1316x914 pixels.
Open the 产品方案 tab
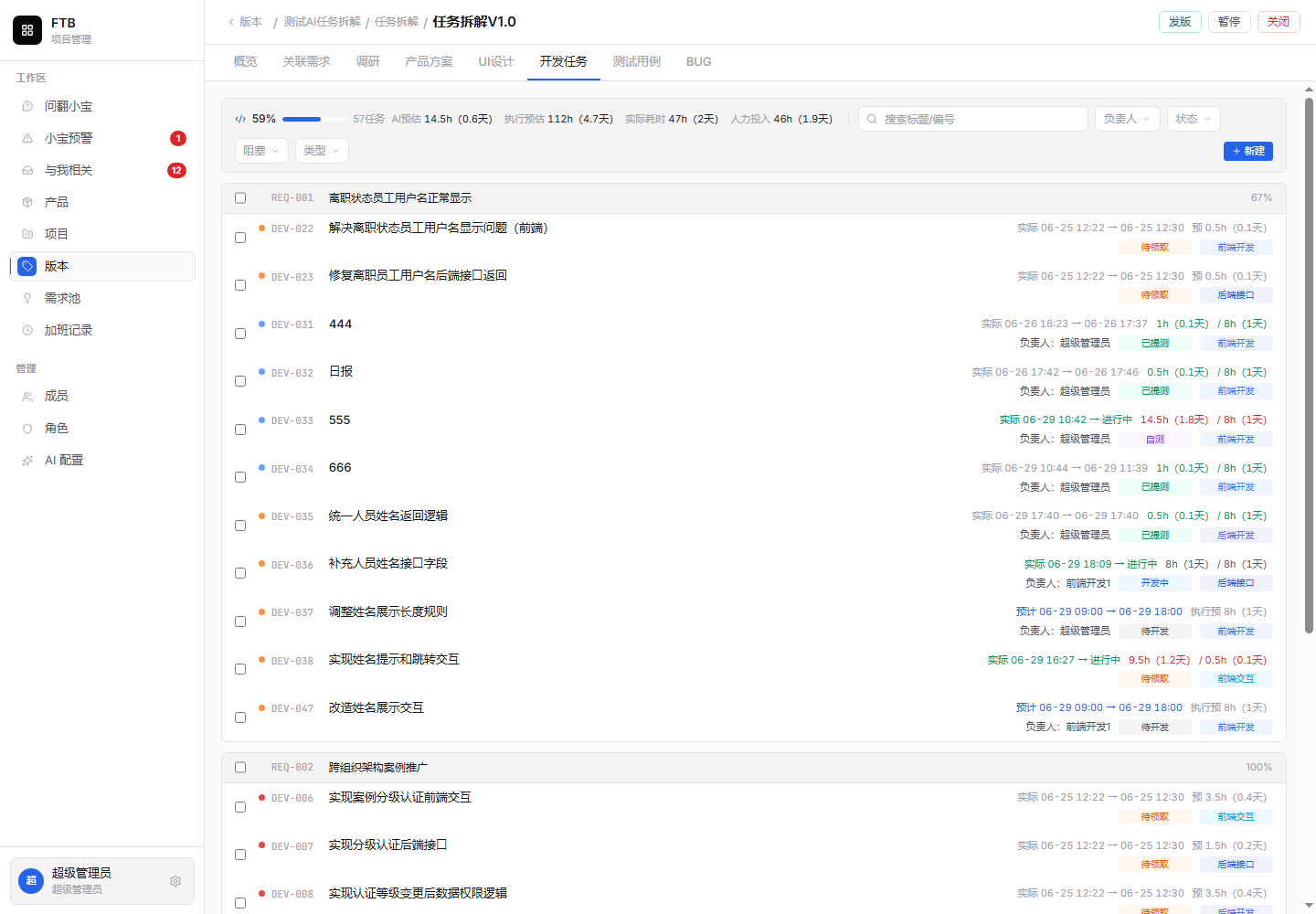429,61
